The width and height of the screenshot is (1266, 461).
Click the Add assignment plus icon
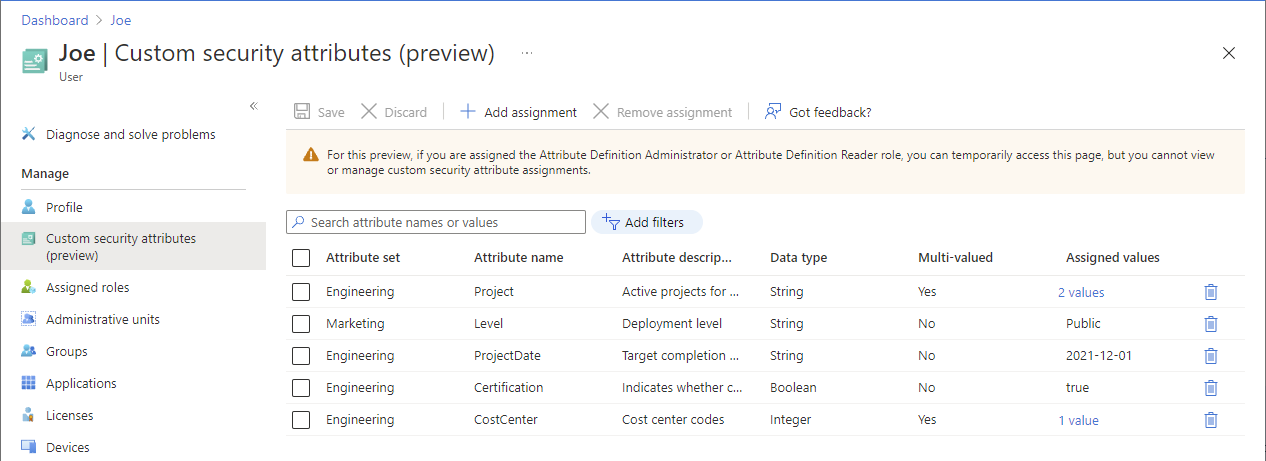tap(468, 112)
